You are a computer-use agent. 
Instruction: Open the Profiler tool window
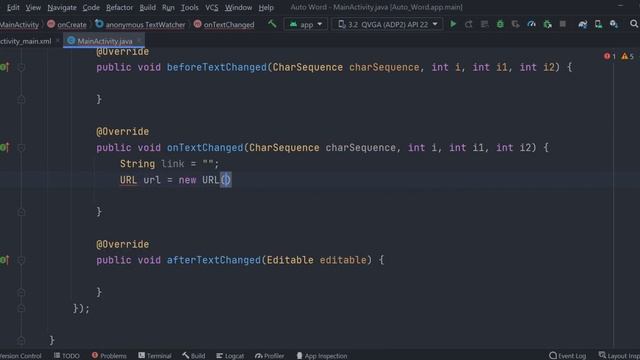[269, 356]
